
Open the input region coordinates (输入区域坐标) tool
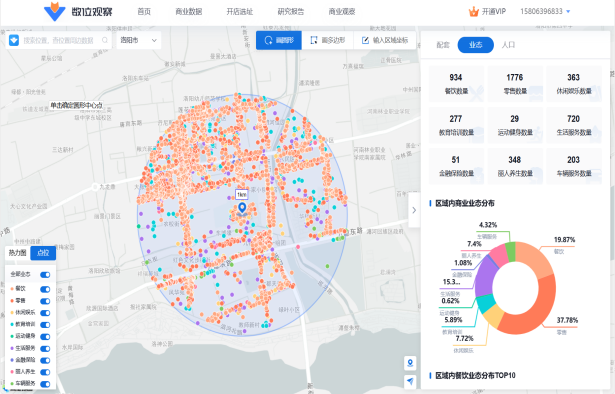click(x=384, y=40)
